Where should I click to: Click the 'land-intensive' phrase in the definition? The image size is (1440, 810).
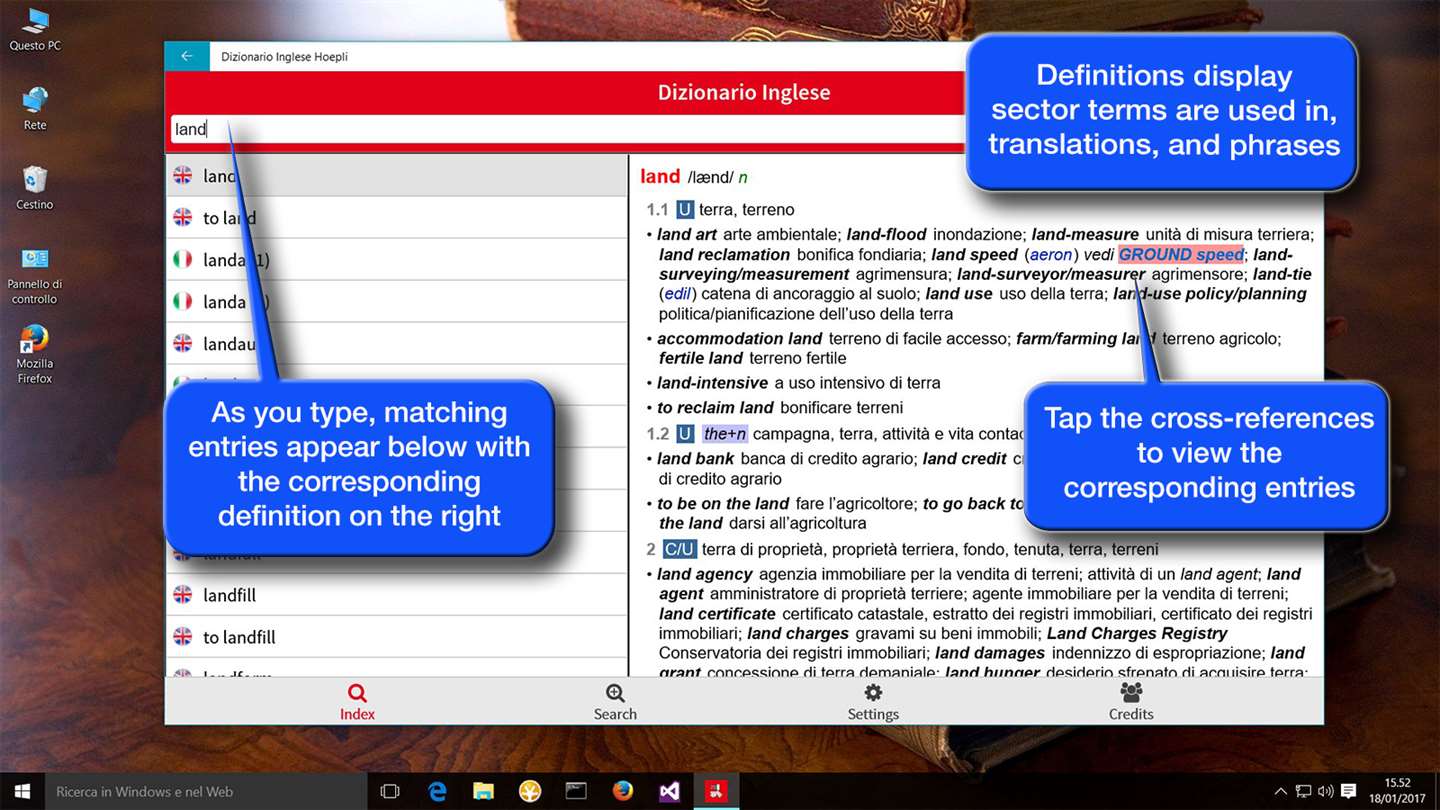click(x=712, y=383)
